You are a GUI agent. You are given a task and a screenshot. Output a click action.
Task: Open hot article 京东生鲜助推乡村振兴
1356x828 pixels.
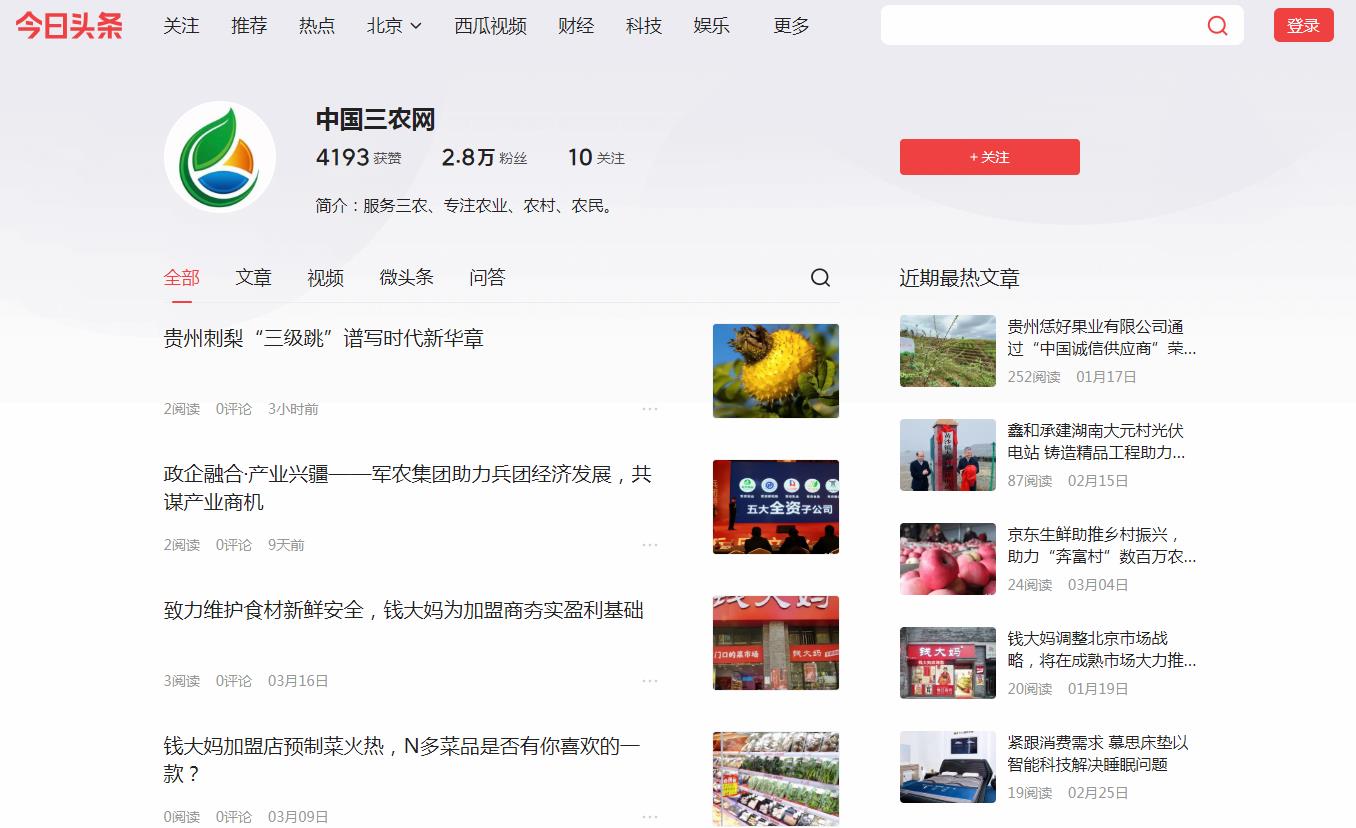1102,546
